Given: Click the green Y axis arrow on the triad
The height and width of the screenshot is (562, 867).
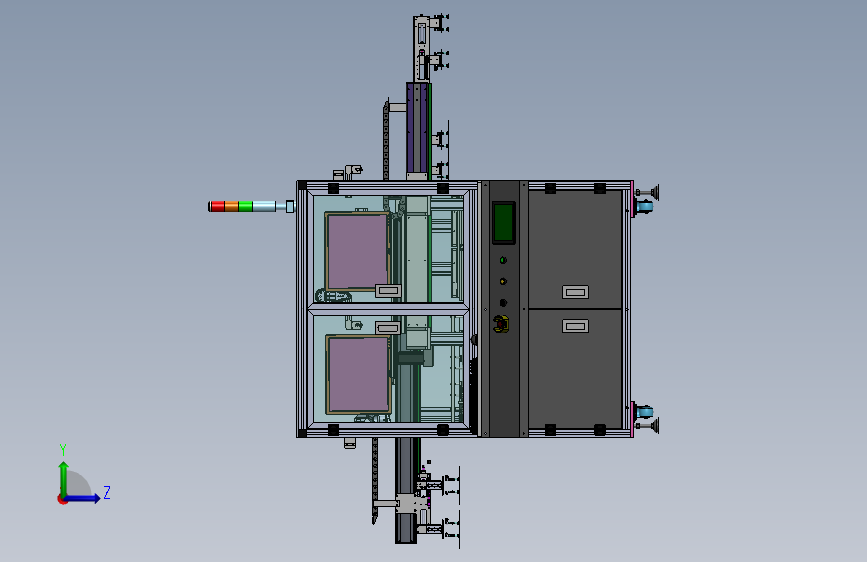Looking at the screenshot, I should pos(64,478).
